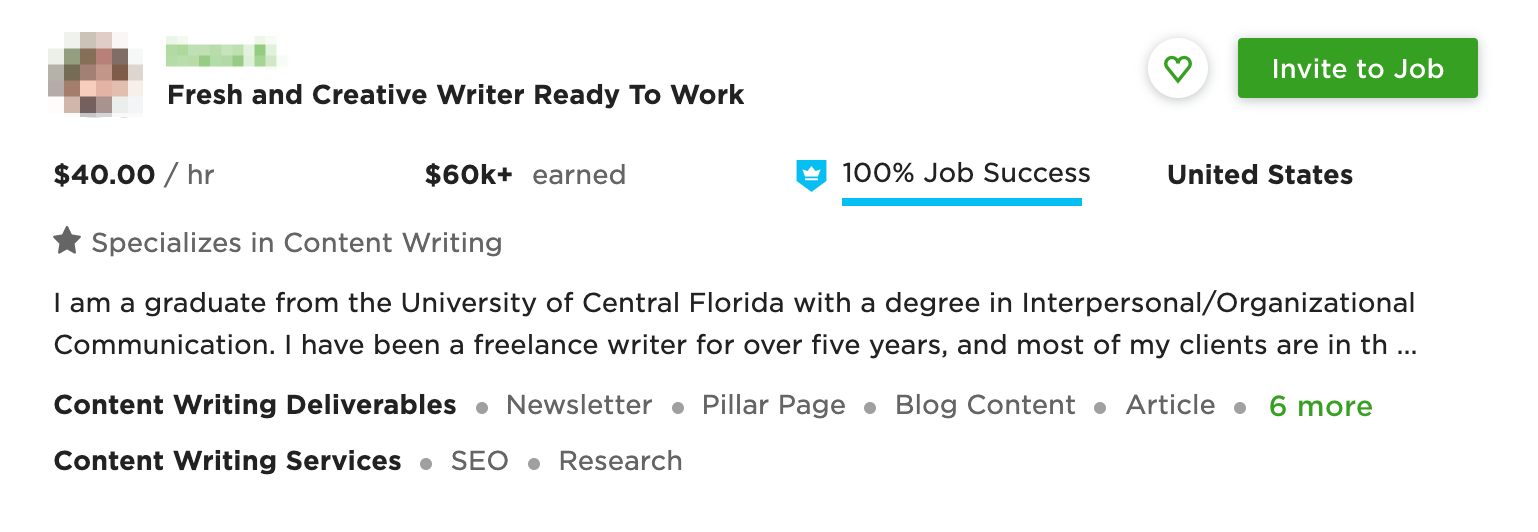Click the 100% Job Success label
This screenshot has height=532, width=1538.
pyautogui.click(x=966, y=173)
